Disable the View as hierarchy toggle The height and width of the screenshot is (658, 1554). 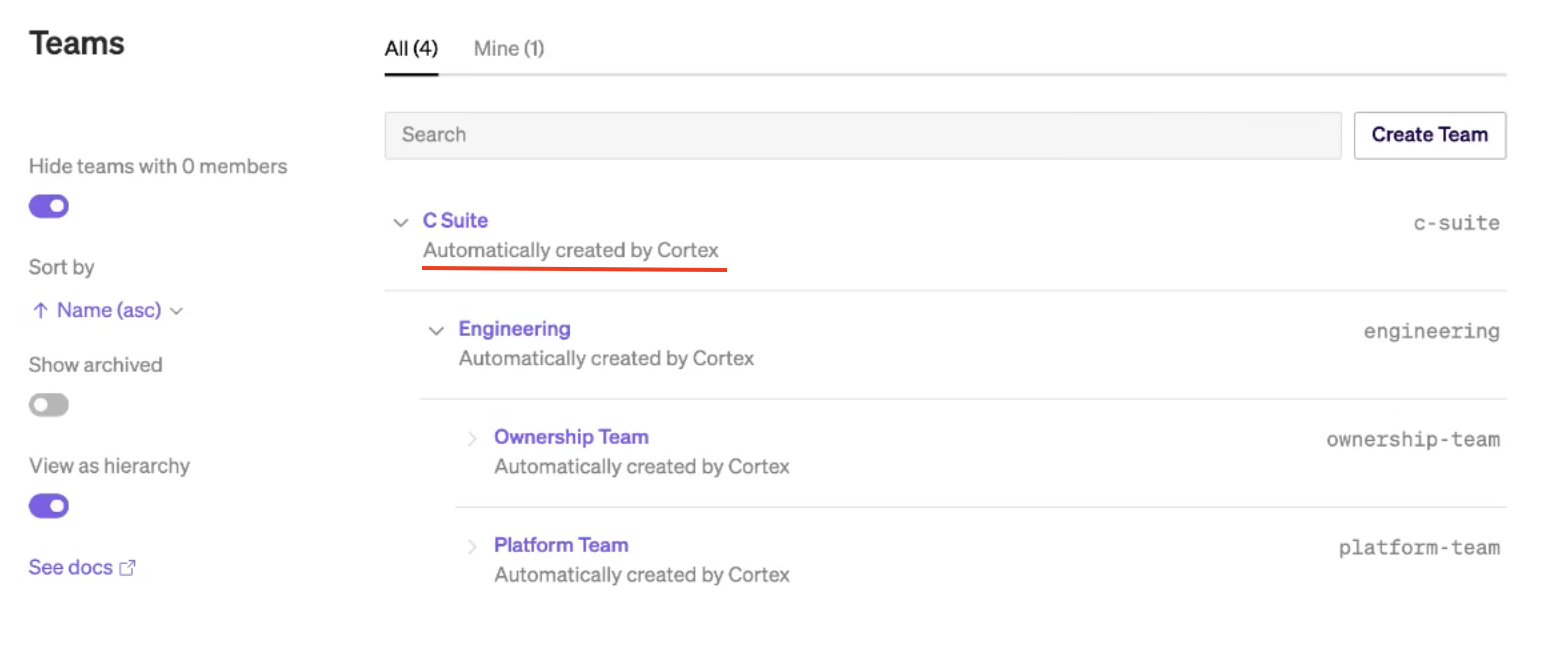pyautogui.click(x=49, y=506)
